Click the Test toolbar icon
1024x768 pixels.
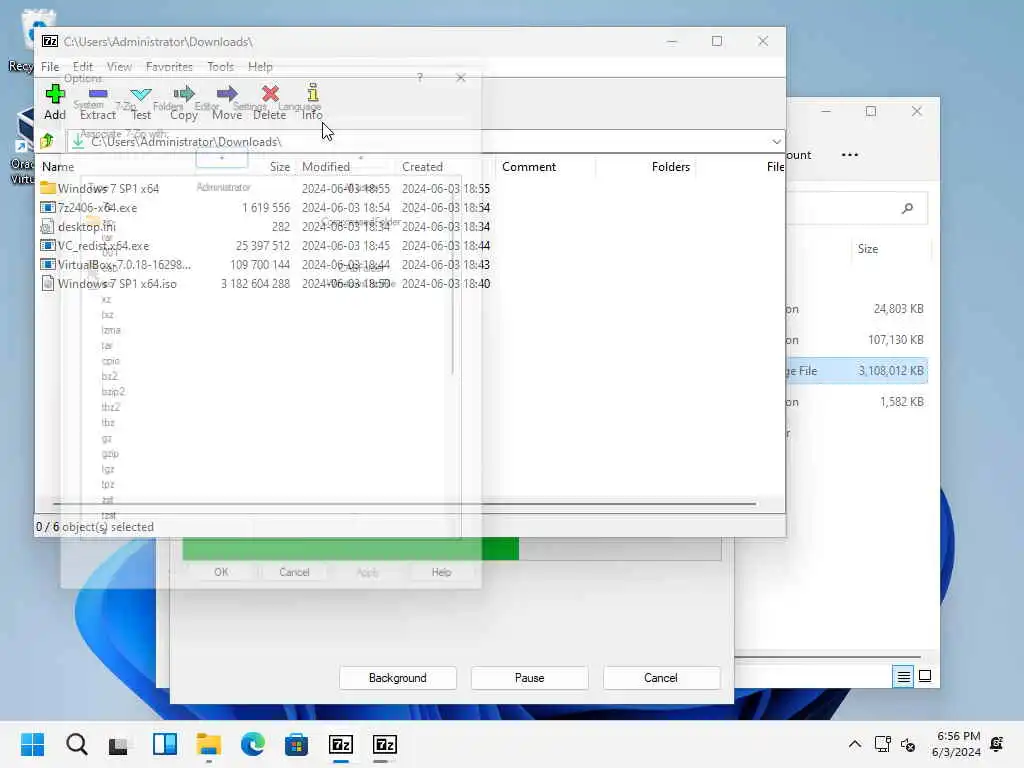pos(140,95)
